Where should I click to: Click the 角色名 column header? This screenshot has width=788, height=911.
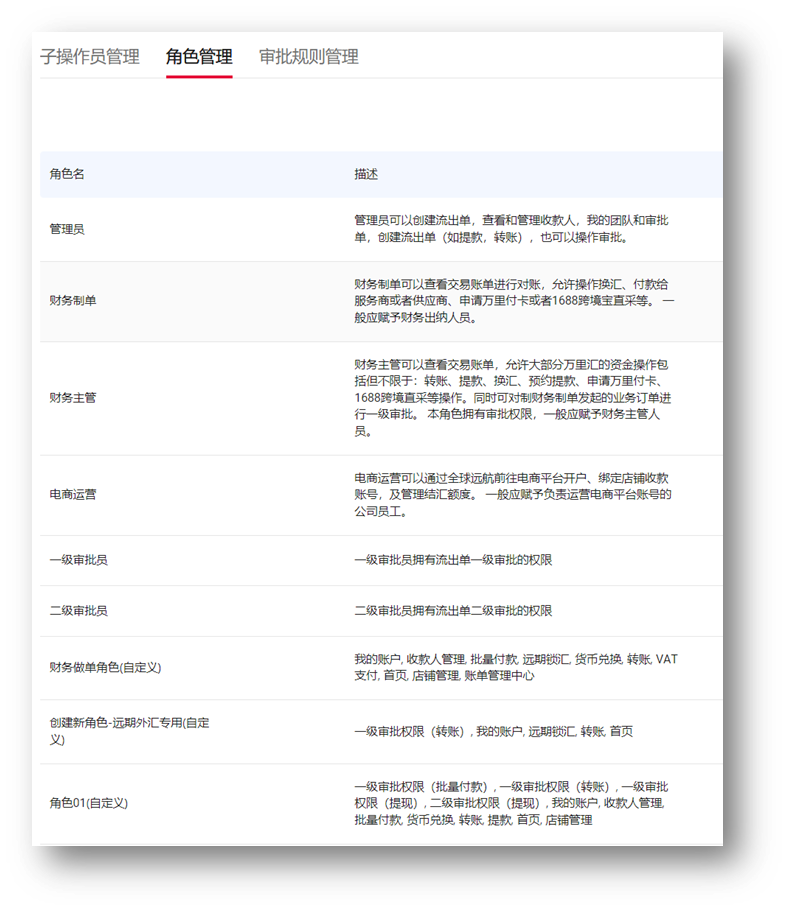(x=67, y=174)
